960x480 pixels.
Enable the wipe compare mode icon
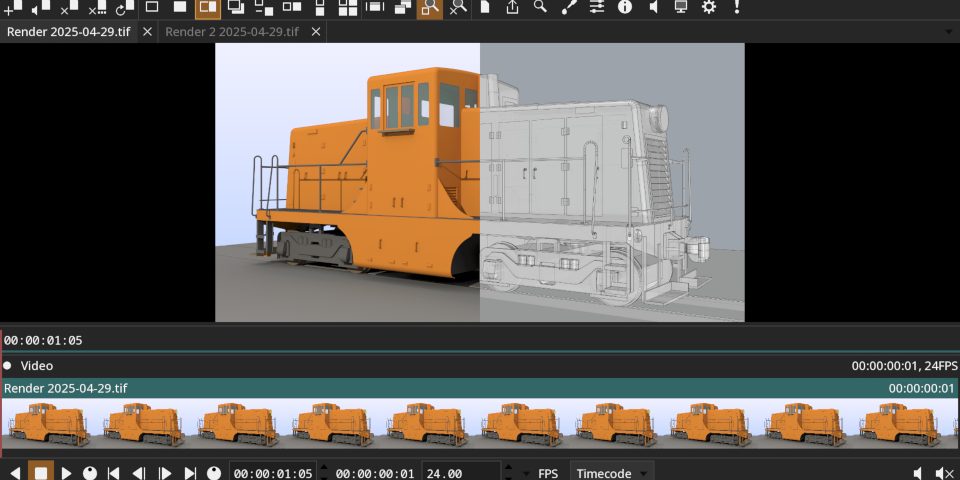[208, 8]
